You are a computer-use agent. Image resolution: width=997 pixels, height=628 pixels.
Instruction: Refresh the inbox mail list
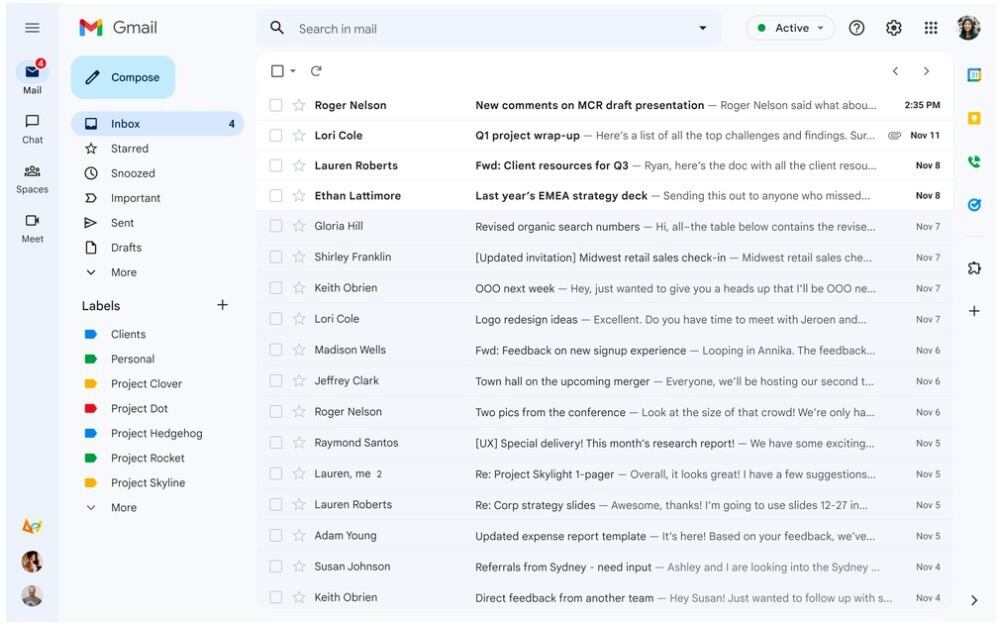coord(316,71)
